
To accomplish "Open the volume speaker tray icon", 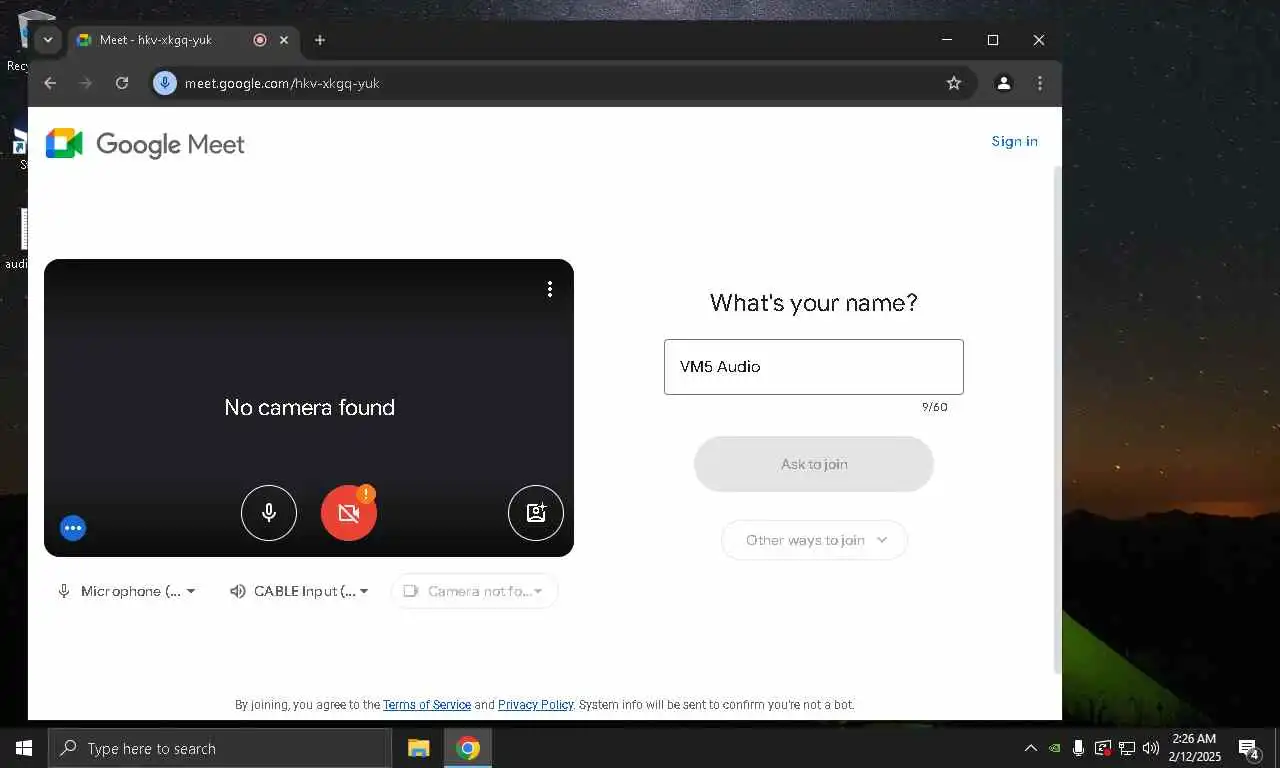I will 1151,748.
